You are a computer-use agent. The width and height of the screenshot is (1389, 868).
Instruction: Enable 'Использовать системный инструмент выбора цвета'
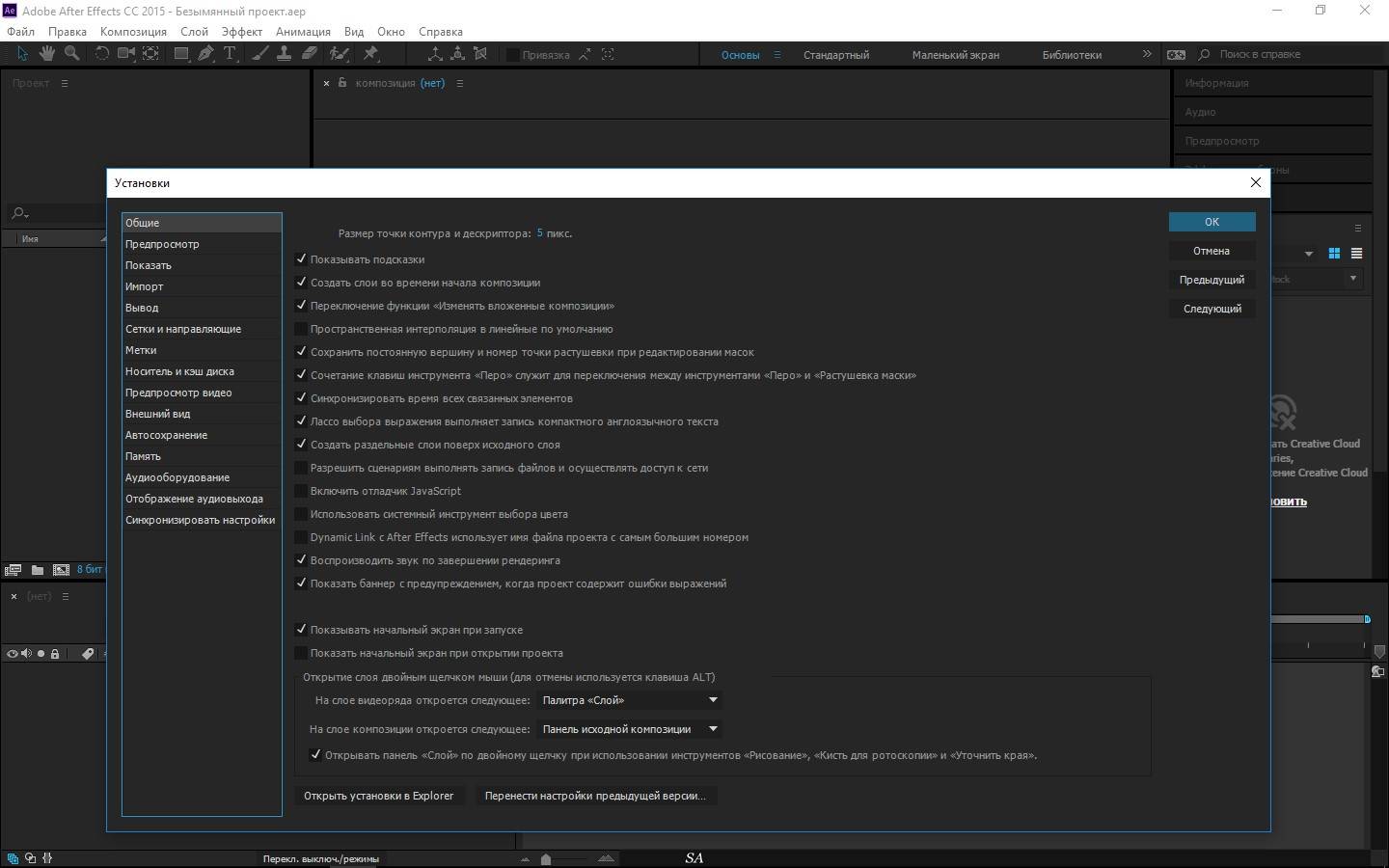click(301, 514)
